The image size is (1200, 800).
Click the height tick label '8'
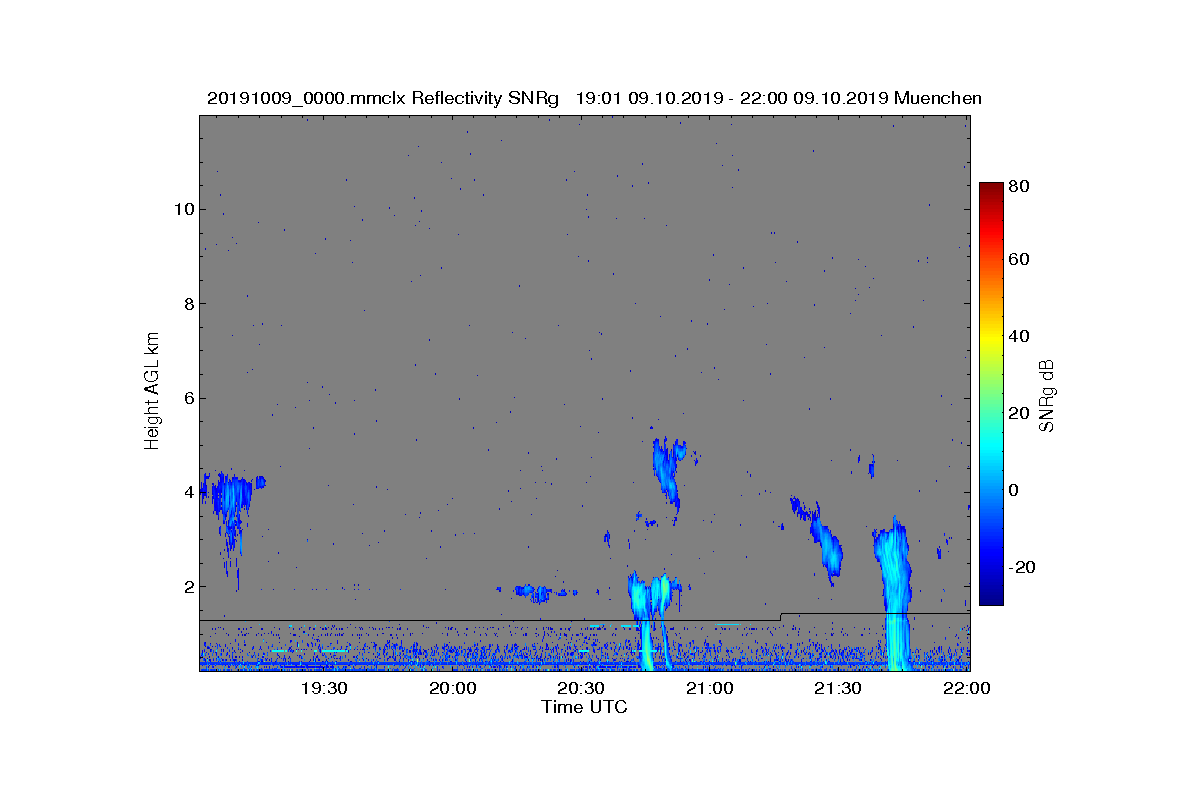tap(187, 303)
